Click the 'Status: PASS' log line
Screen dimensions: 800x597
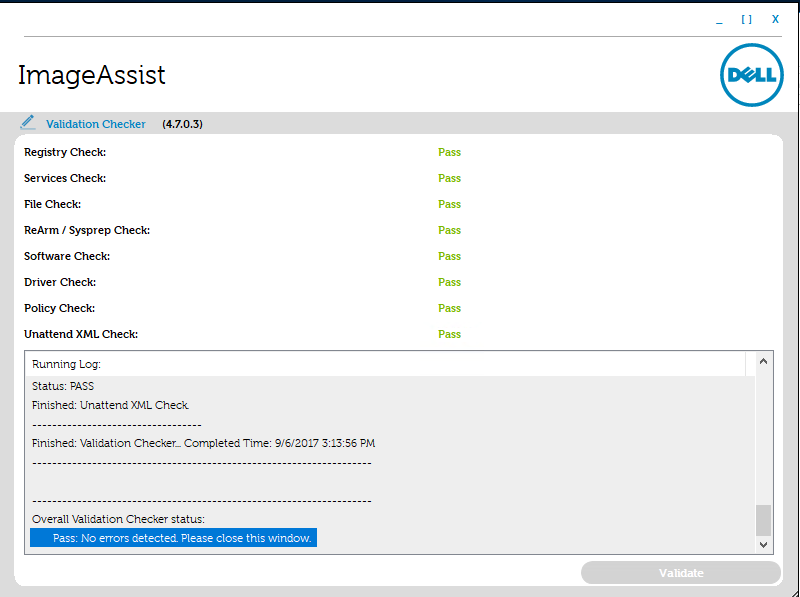(x=63, y=386)
